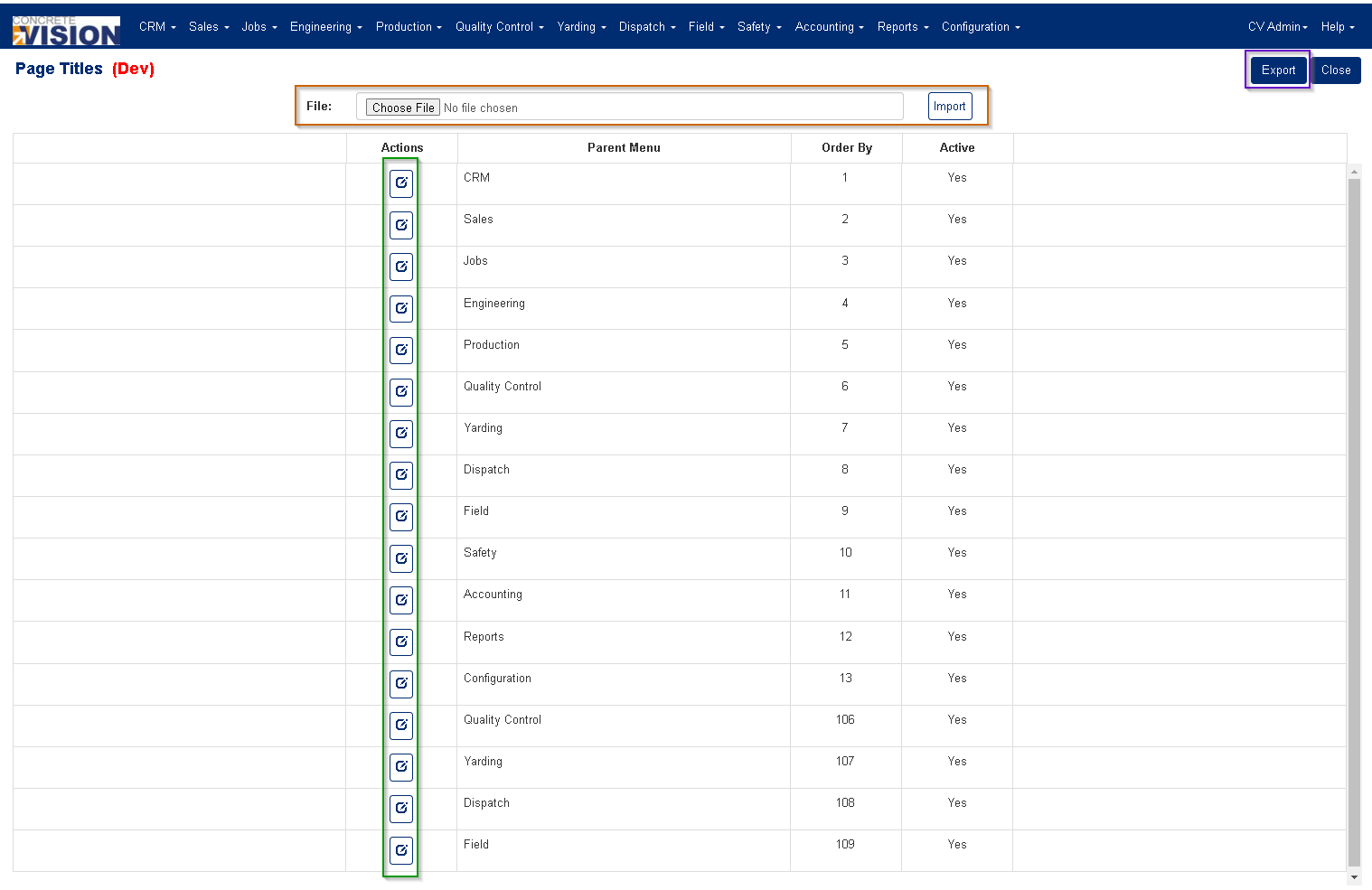Open the Dispatch top menu

pos(647,27)
